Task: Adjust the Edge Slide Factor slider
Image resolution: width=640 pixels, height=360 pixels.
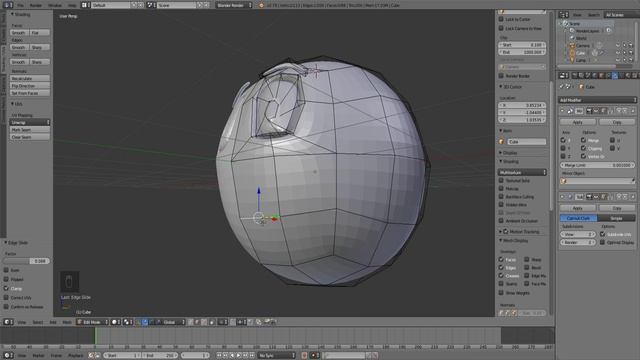Action: pyautogui.click(x=27, y=261)
